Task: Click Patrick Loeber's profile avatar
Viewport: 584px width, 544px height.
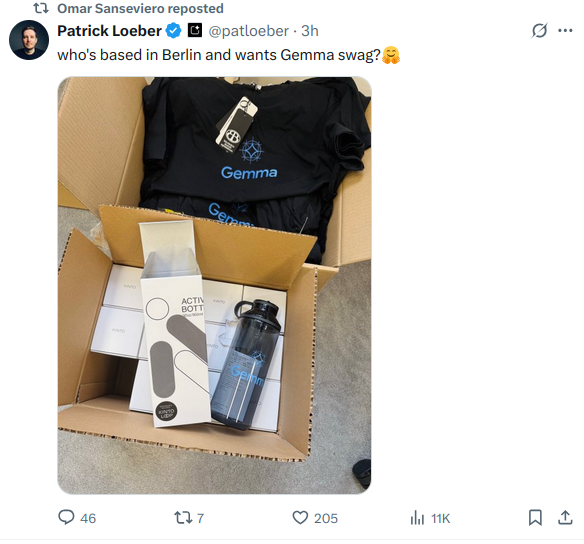Action: (x=29, y=40)
